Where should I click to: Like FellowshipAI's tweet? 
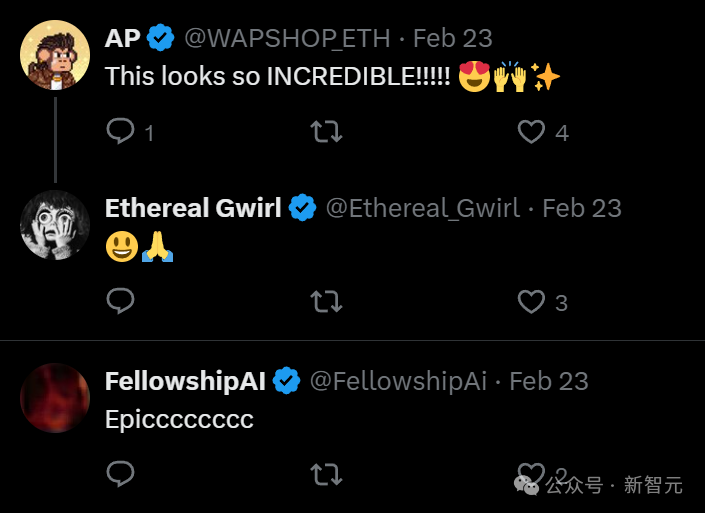pyautogui.click(x=531, y=473)
